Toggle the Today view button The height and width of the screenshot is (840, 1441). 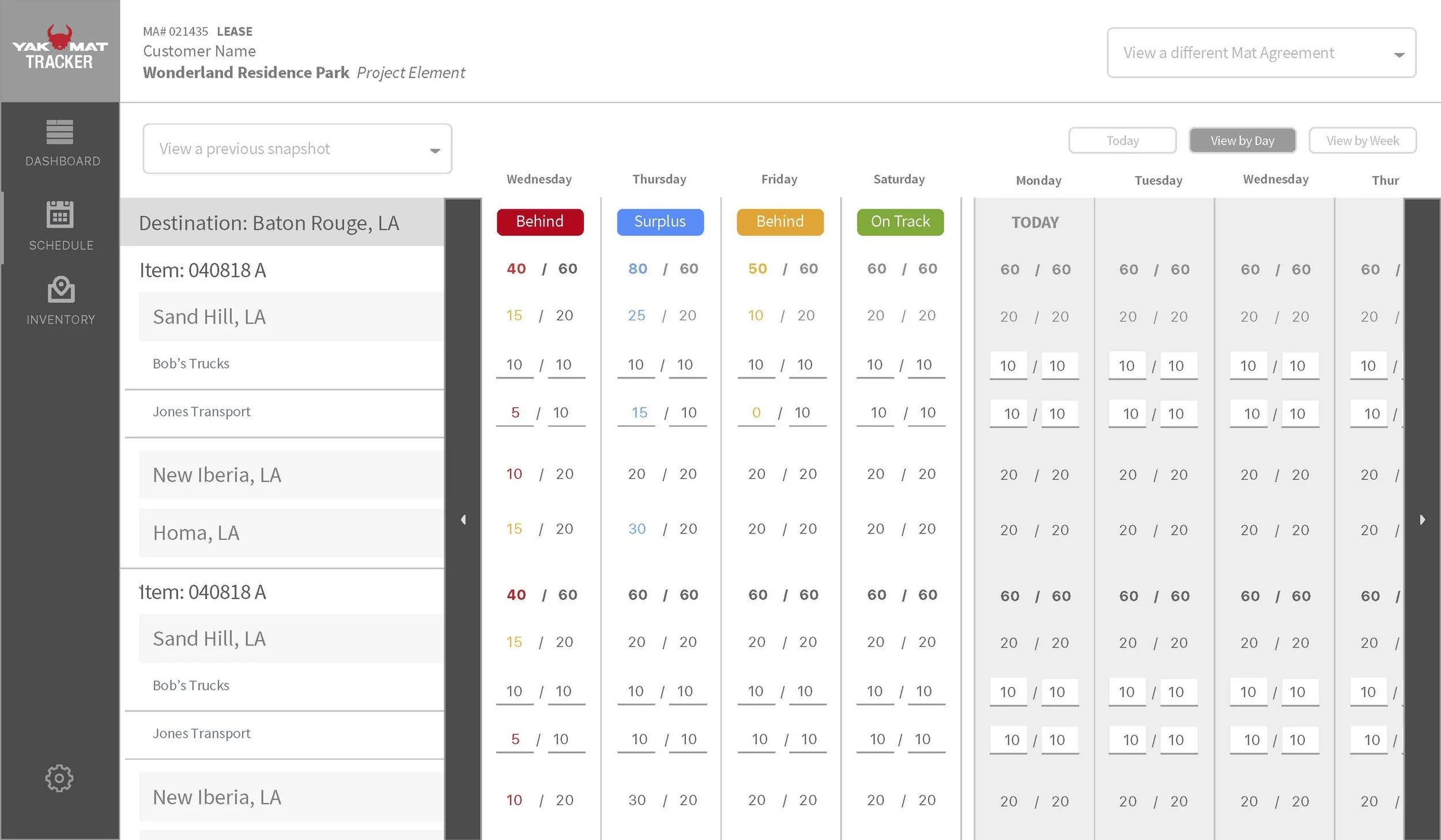point(1122,140)
